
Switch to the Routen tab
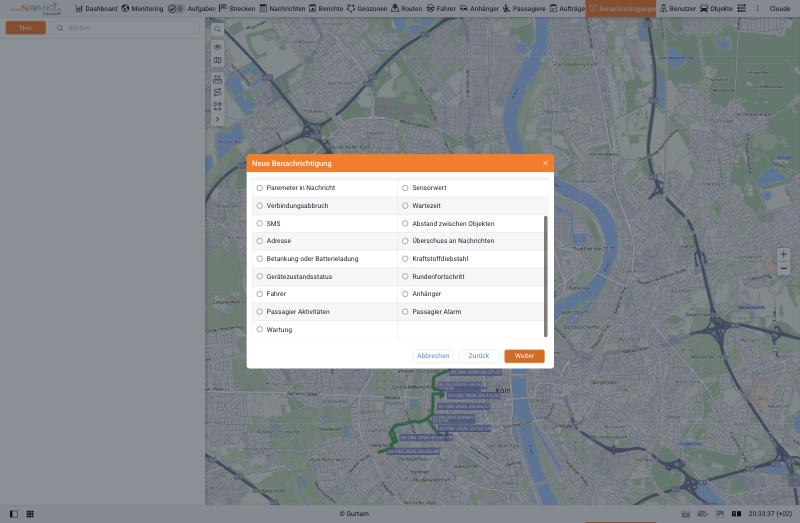coord(407,9)
